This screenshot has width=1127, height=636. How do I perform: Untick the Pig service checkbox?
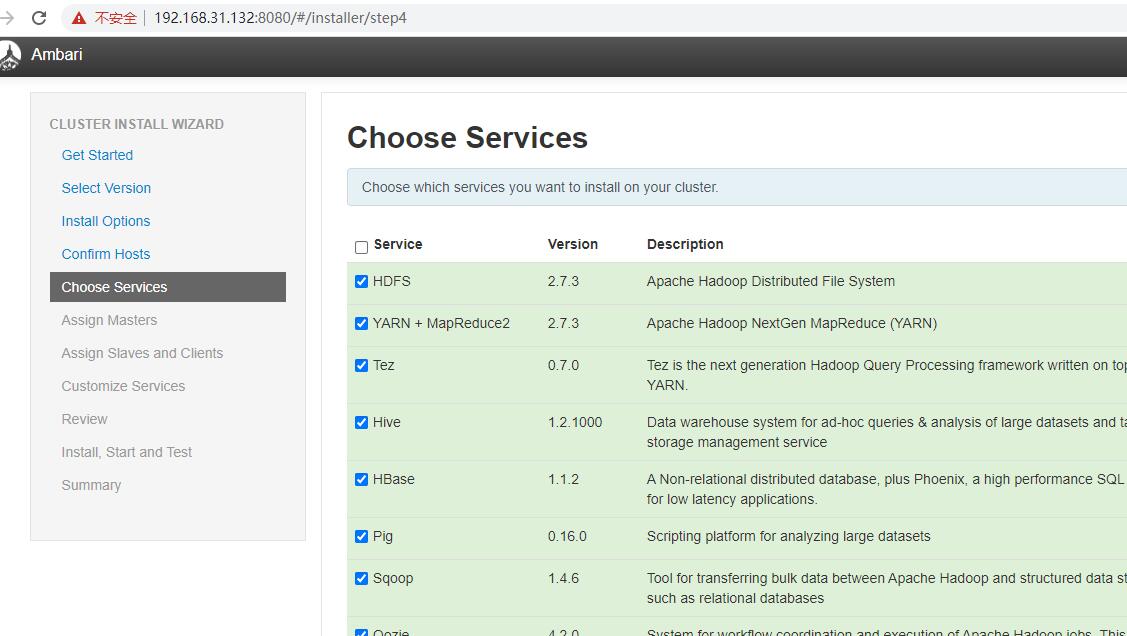[362, 537]
